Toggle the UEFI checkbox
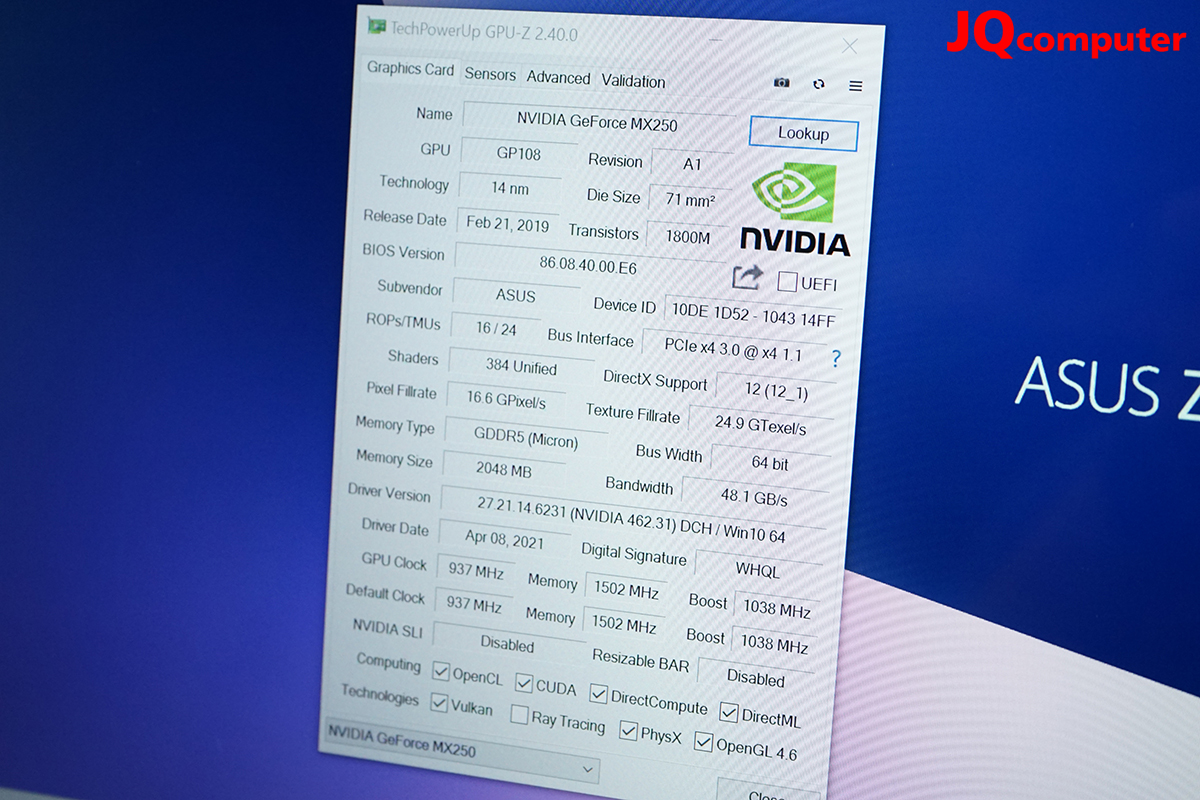This screenshot has width=1200, height=800. coord(787,282)
